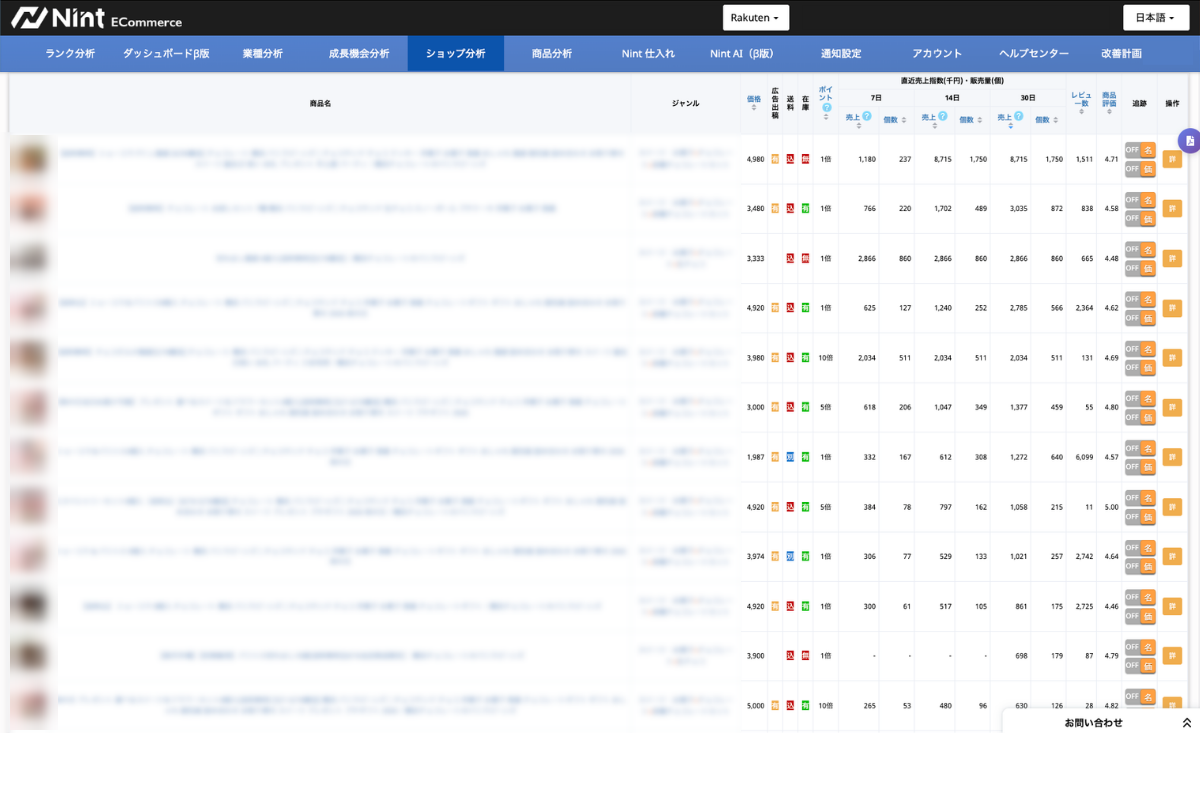This screenshot has width=1200, height=800.
Task: Open help icon beside 7日 売上 header
Action: (x=867, y=116)
